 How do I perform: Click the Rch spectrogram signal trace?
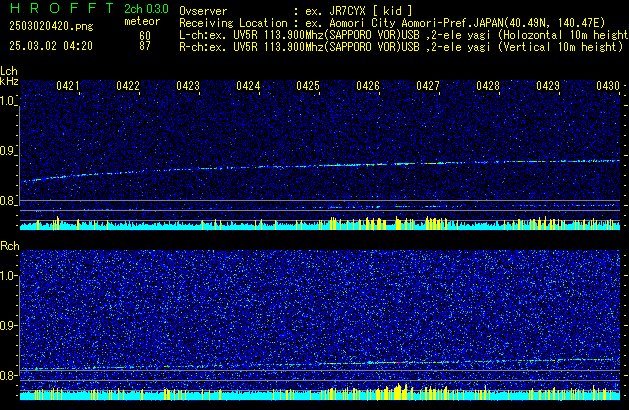(320, 363)
